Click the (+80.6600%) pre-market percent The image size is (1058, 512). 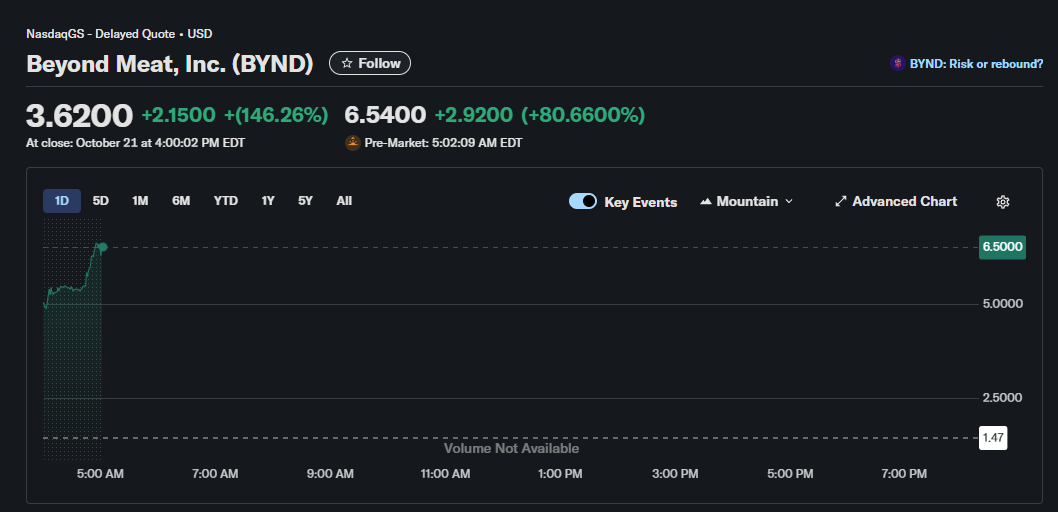click(x=583, y=115)
